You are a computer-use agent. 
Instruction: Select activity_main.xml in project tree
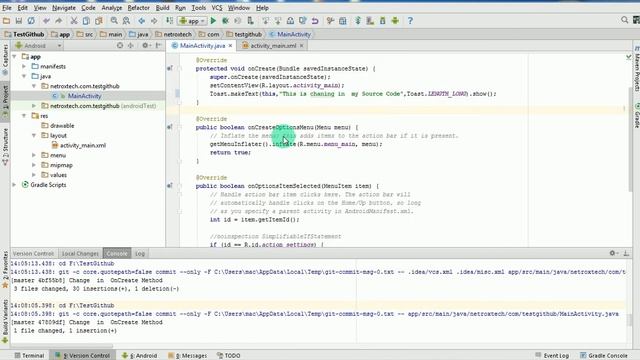tap(83, 145)
